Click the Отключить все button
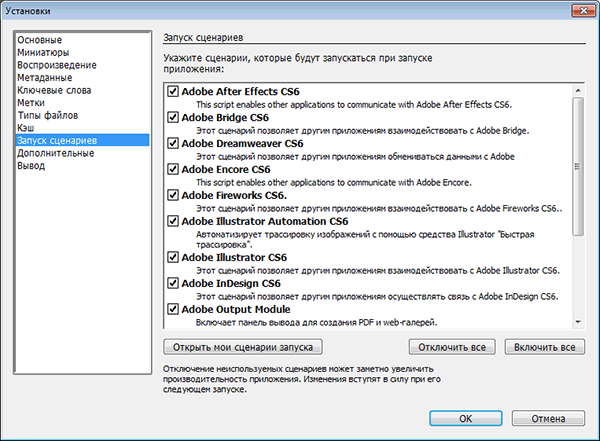Viewport: 600px width, 441px height. pyautogui.click(x=452, y=347)
